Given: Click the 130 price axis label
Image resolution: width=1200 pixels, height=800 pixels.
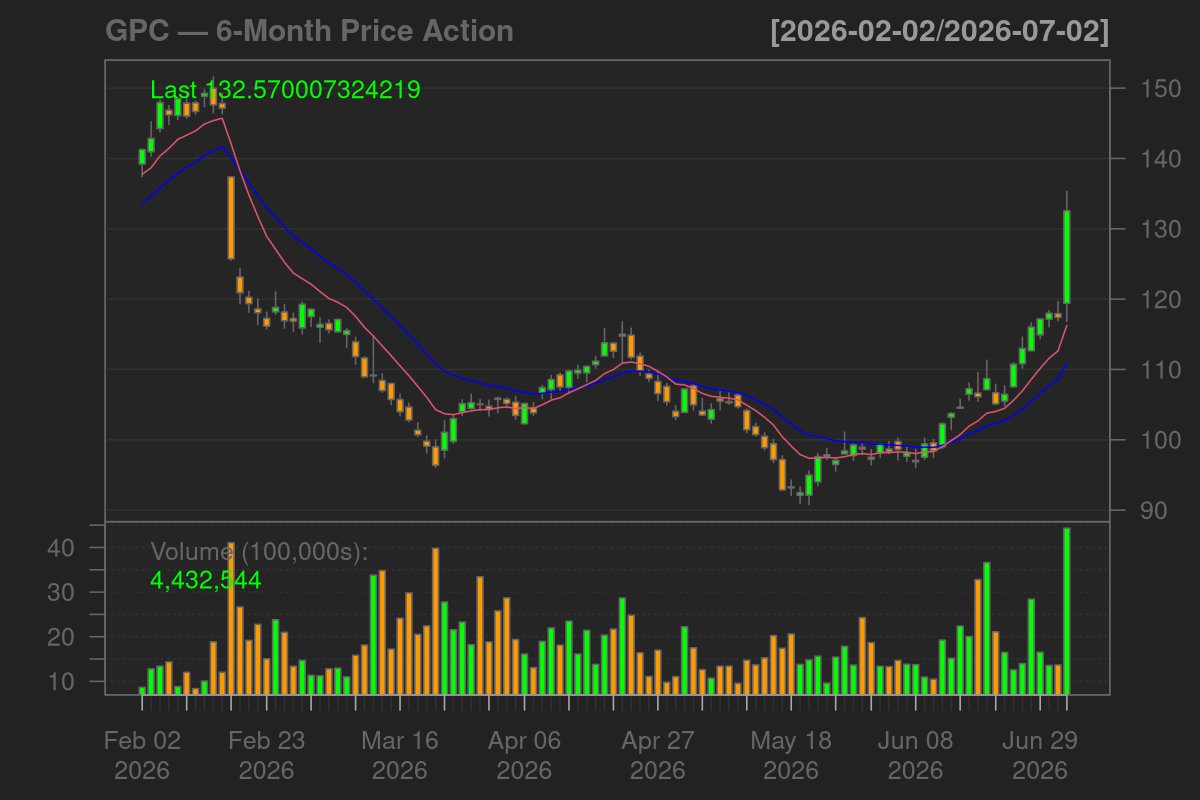Looking at the screenshot, I should pos(1160,229).
